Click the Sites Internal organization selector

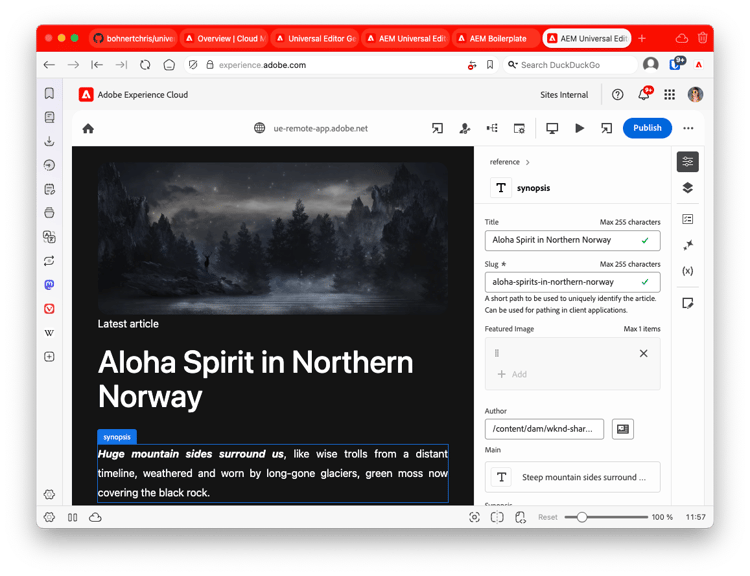(564, 95)
